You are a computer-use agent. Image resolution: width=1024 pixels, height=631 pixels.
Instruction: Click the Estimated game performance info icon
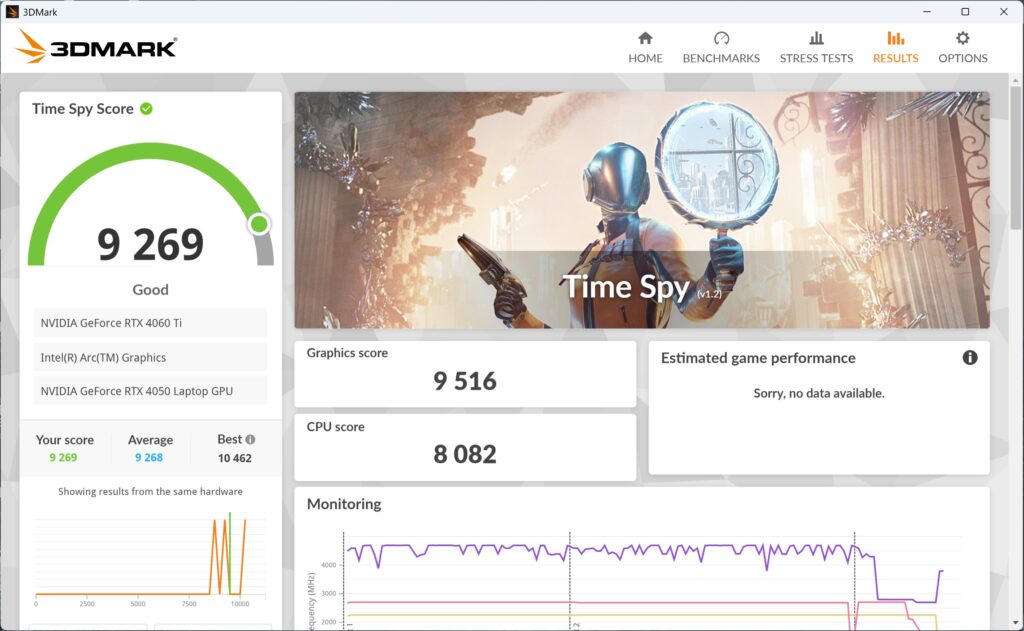click(x=969, y=358)
